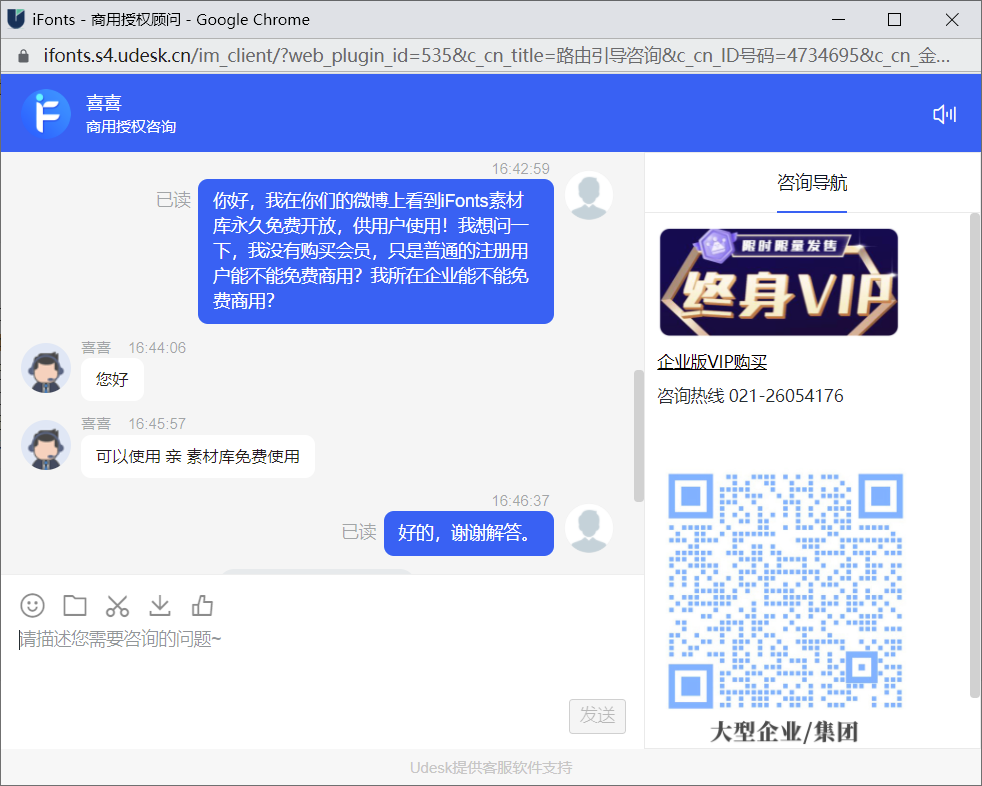Screen dimensions: 982x786
Task: Click user avatar beside 好的，谢谢解答
Action: (x=589, y=529)
